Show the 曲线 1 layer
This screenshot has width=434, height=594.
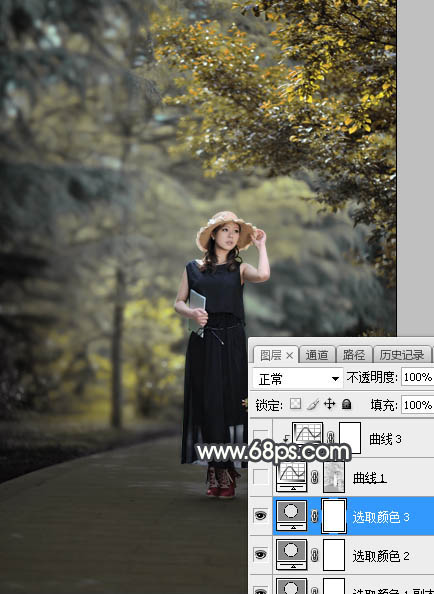(x=261, y=477)
